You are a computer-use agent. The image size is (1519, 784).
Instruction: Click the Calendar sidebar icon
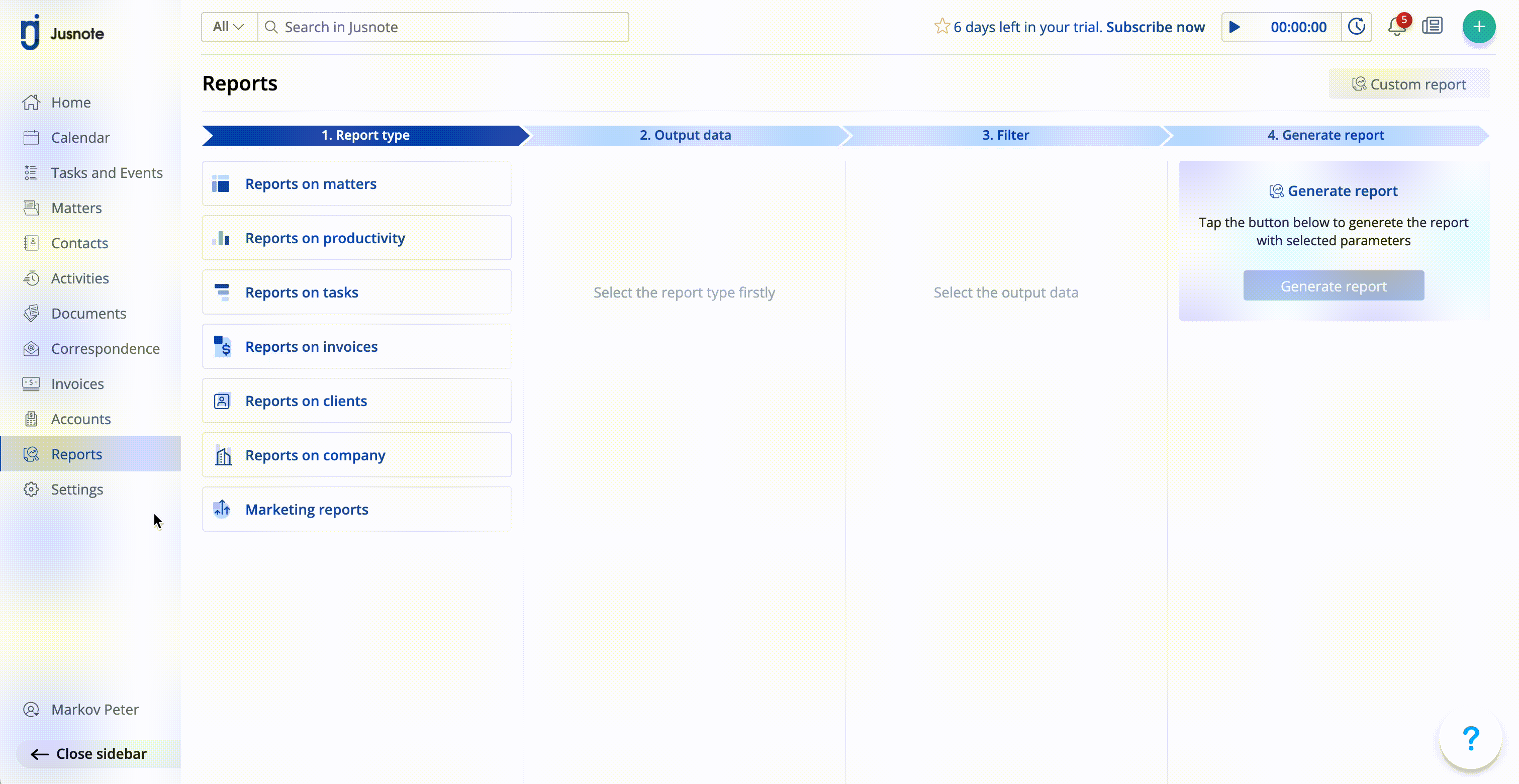coord(31,137)
